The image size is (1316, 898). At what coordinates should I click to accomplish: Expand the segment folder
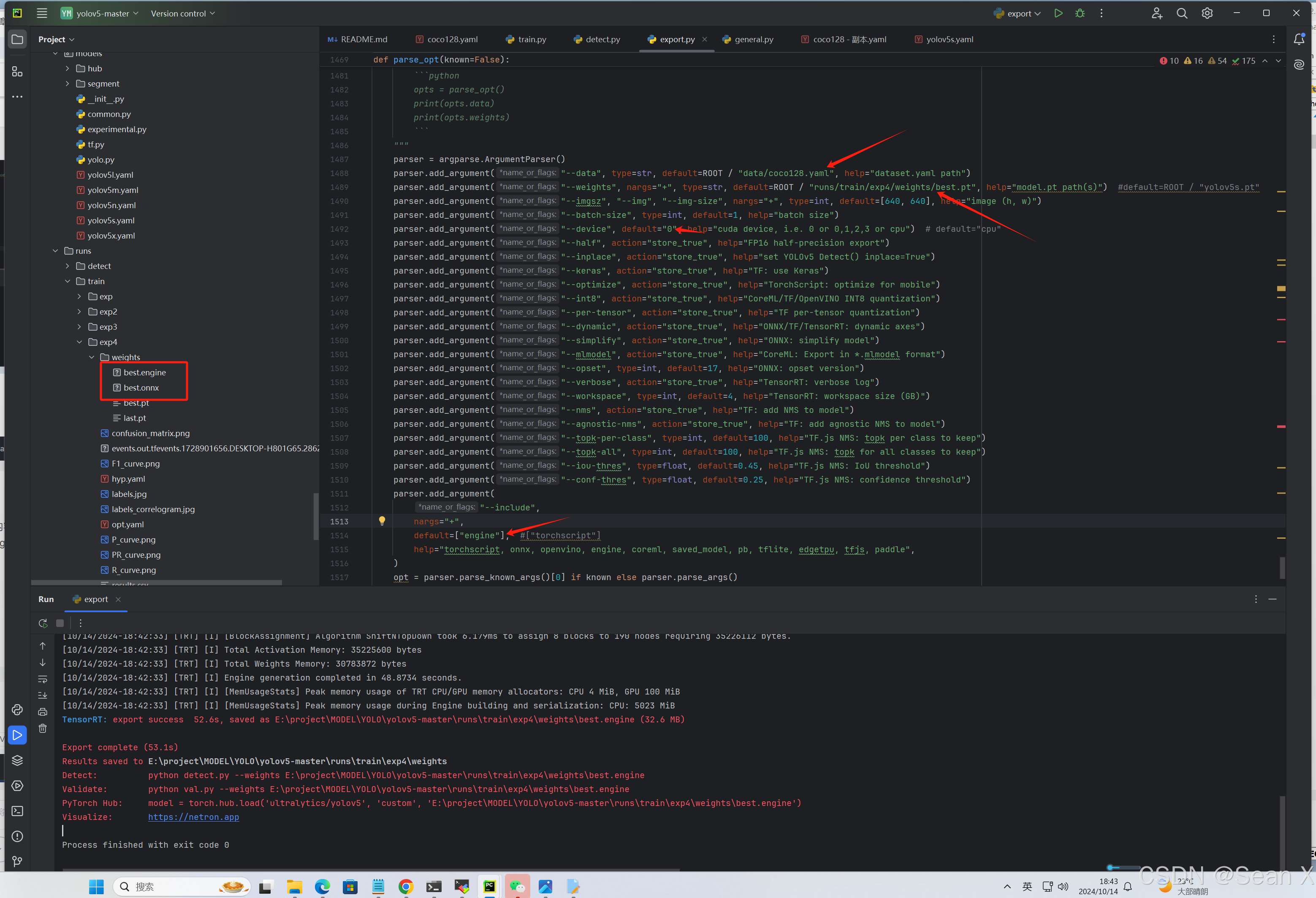tap(68, 84)
